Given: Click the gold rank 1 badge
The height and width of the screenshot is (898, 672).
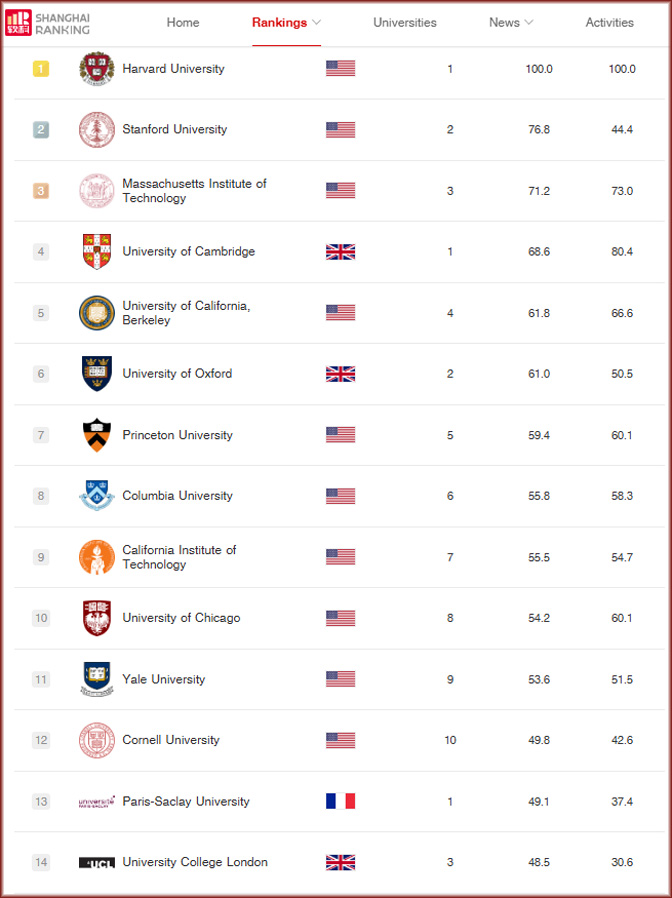Looking at the screenshot, I should click(x=41, y=69).
